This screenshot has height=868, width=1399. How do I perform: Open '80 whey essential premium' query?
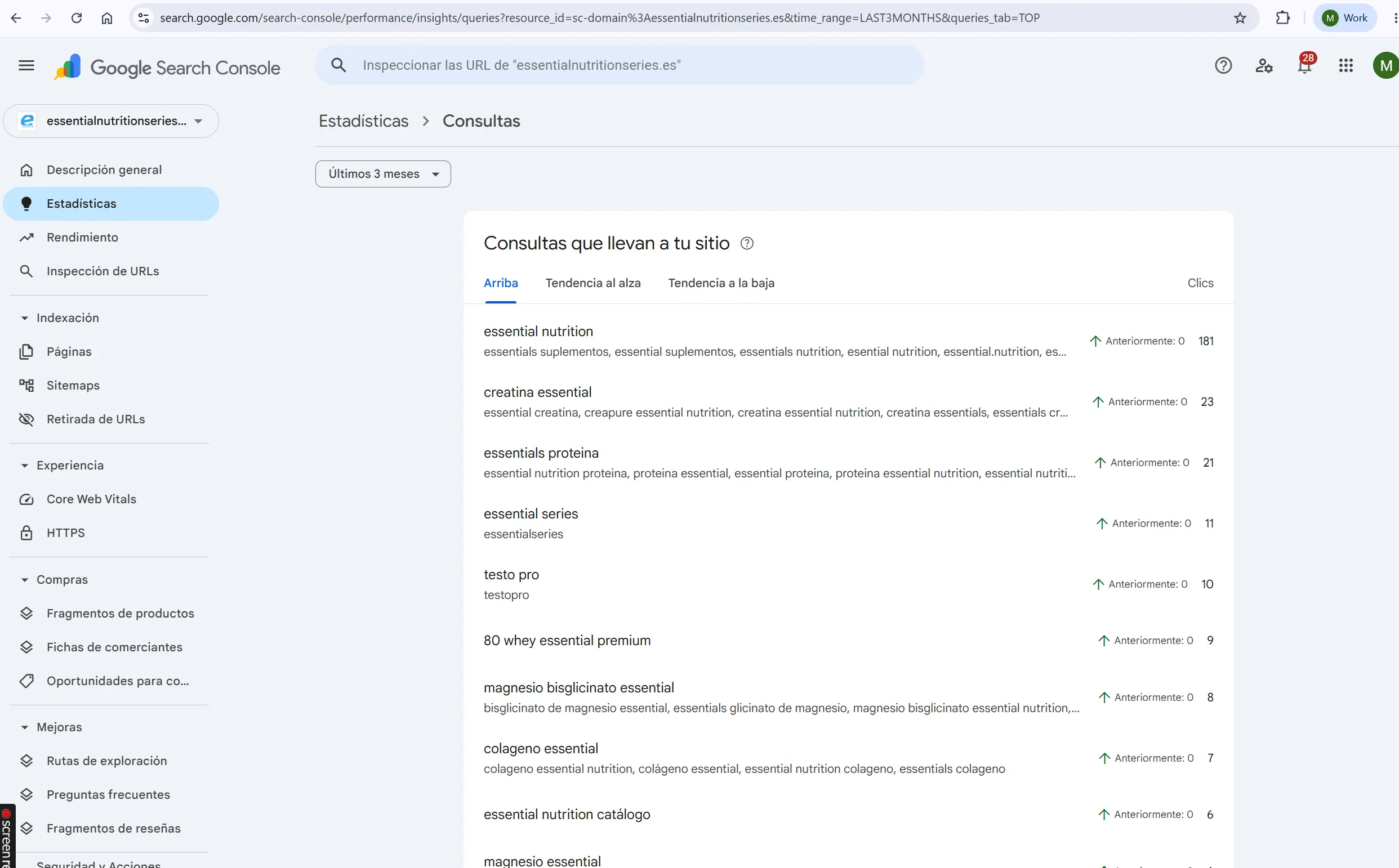pyautogui.click(x=848, y=641)
